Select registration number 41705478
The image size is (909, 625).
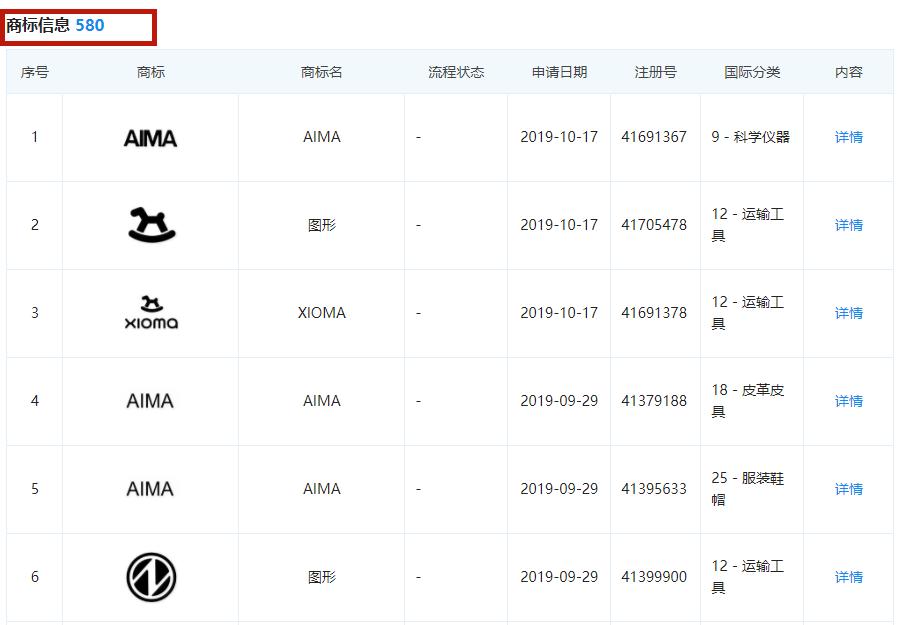tap(654, 224)
